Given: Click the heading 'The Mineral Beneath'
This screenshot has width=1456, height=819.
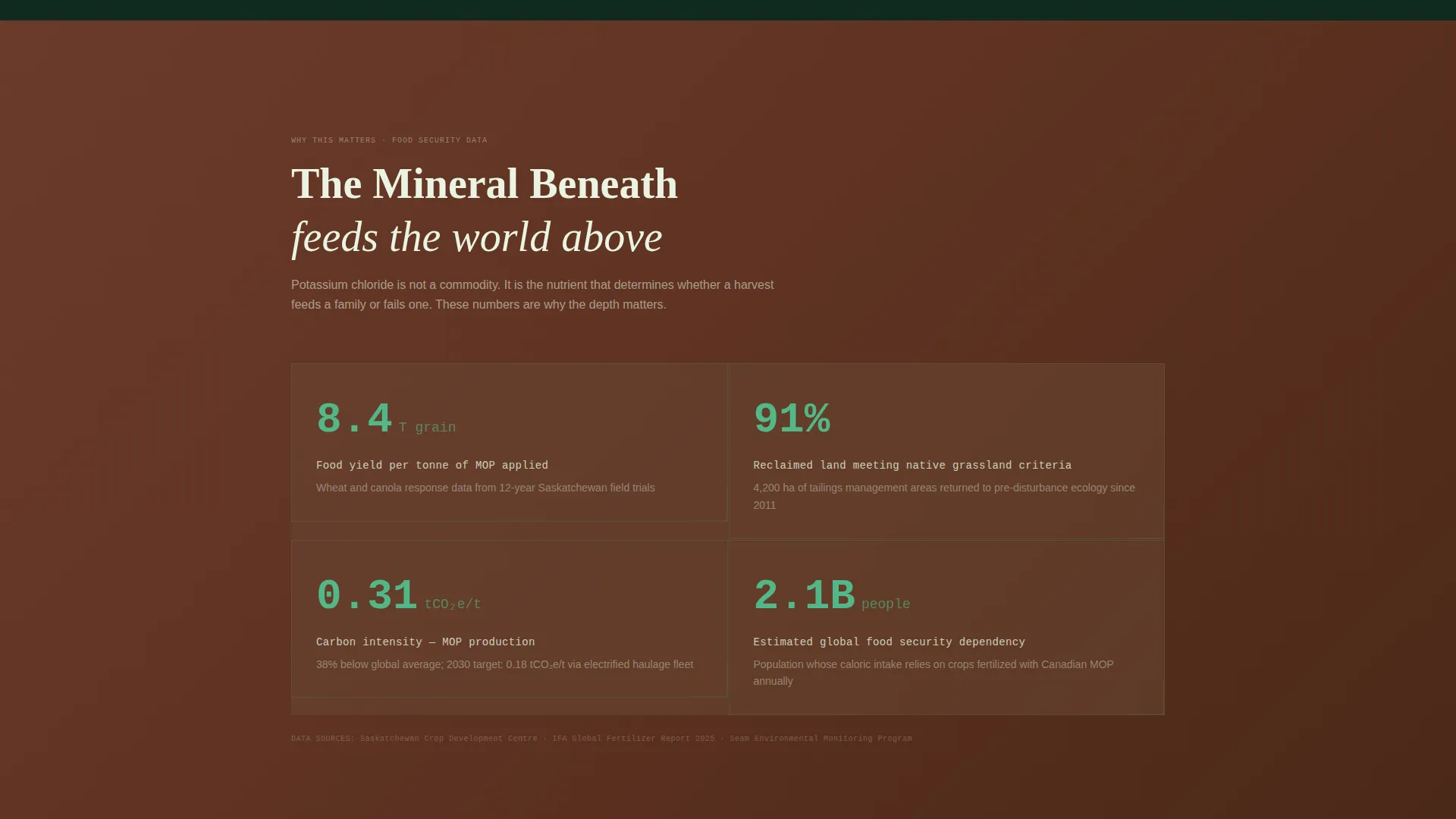Looking at the screenshot, I should click(485, 184).
